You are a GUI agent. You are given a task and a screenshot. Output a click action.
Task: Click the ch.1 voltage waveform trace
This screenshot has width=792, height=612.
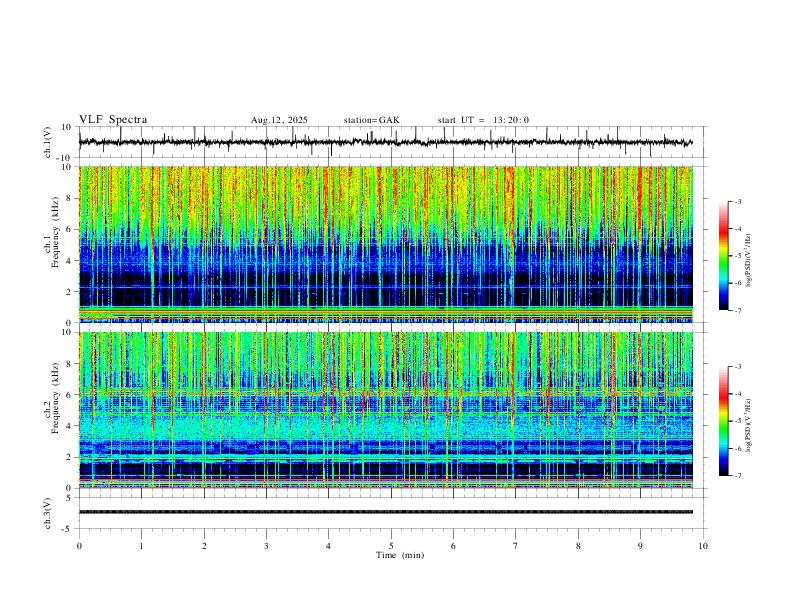[x=385, y=142]
